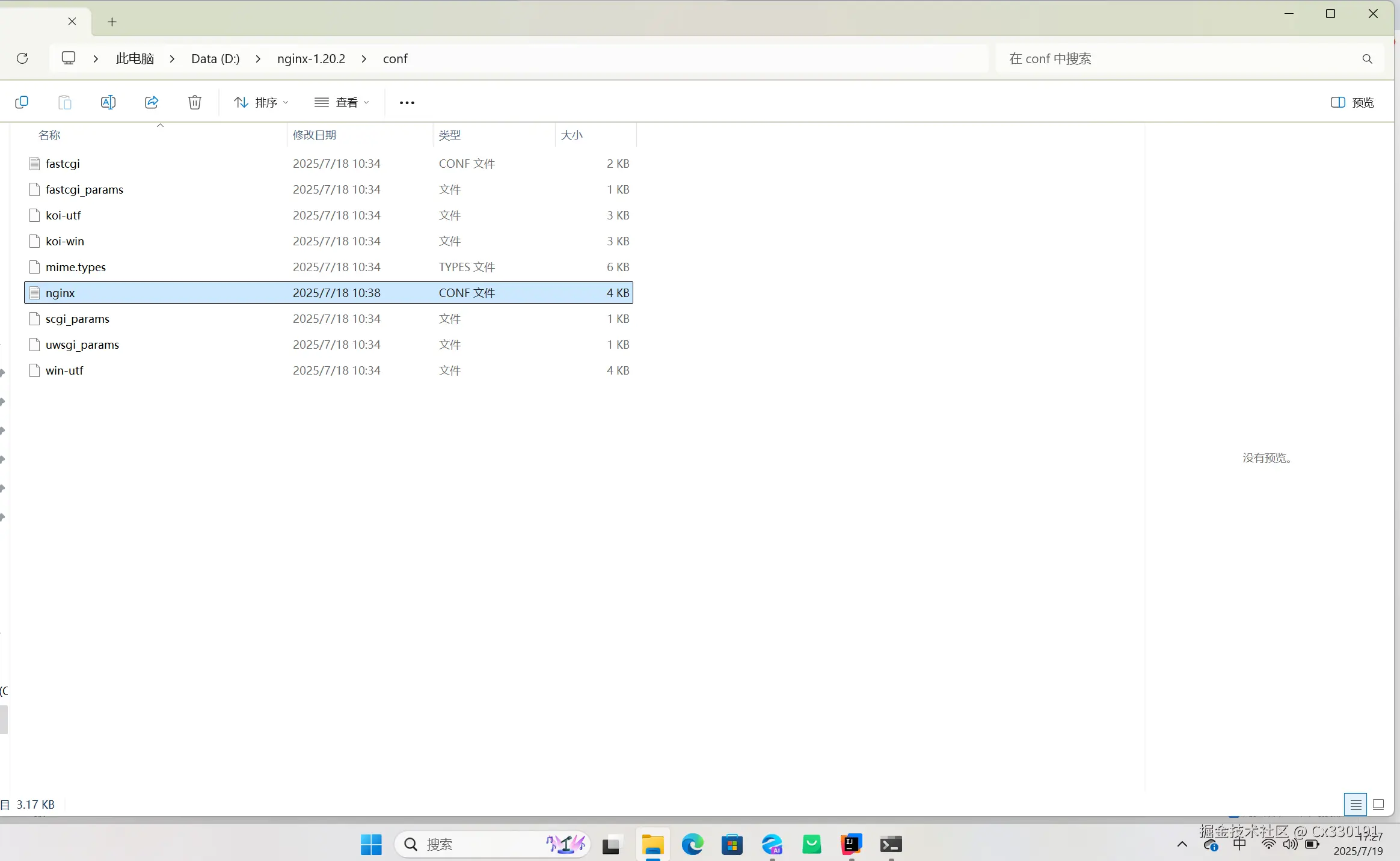Open IntelliJ IDEA from the taskbar

[x=852, y=844]
